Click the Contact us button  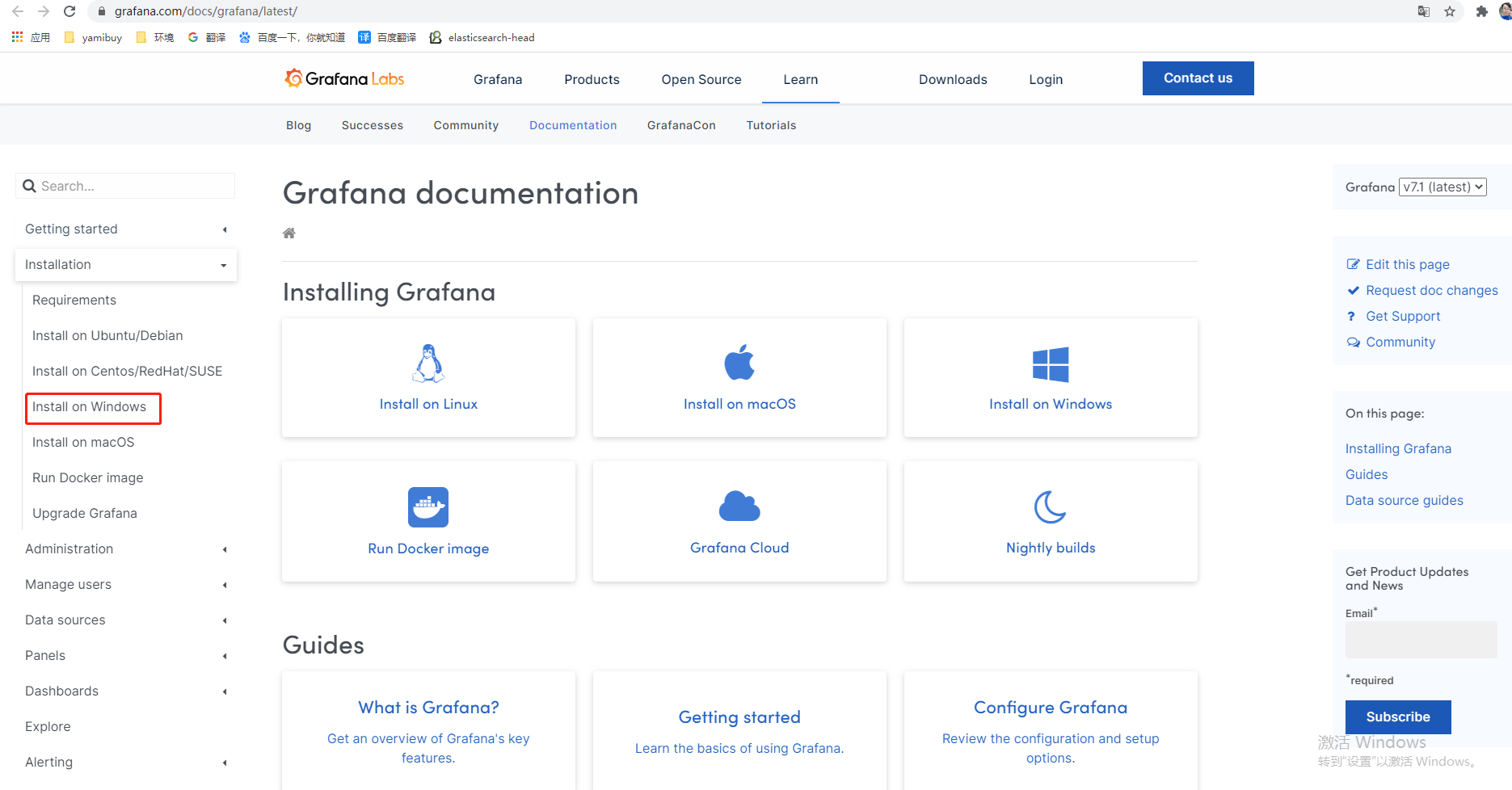pos(1198,78)
